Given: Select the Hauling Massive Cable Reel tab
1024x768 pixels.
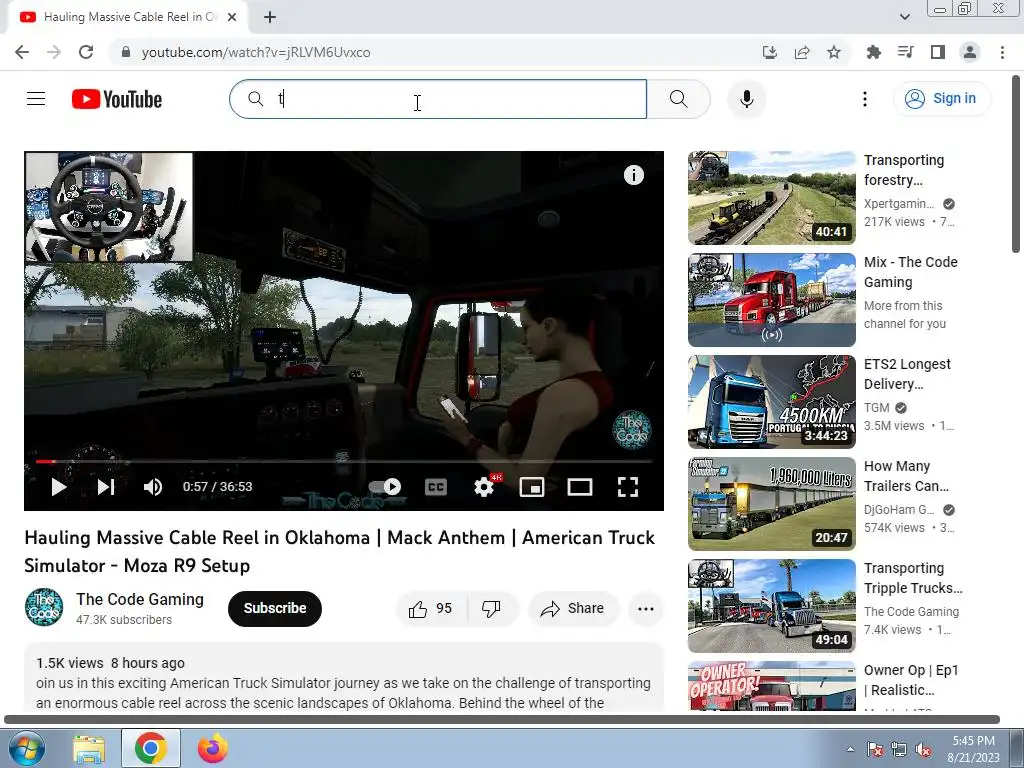Looking at the screenshot, I should pos(128,17).
